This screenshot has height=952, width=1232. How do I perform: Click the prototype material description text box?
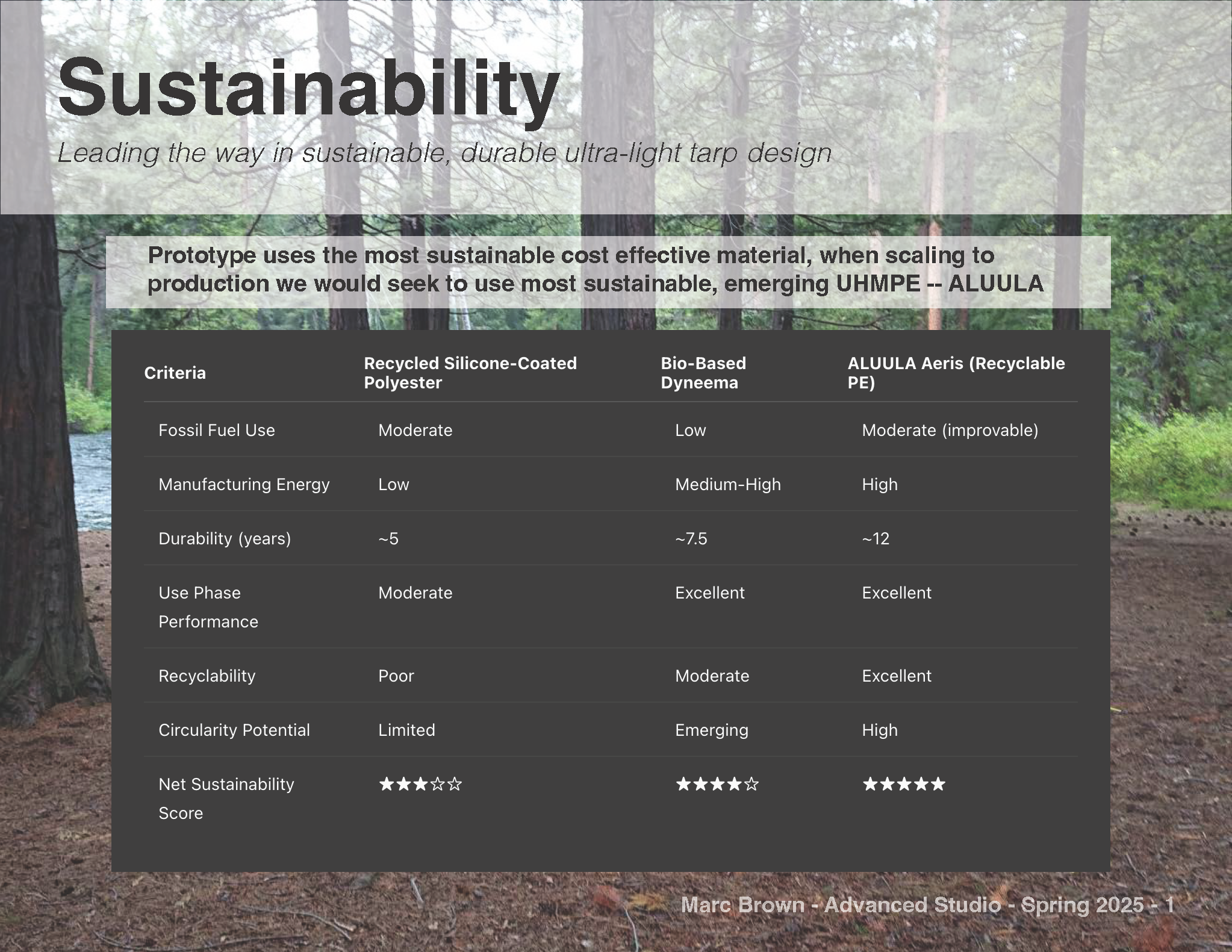[595, 270]
